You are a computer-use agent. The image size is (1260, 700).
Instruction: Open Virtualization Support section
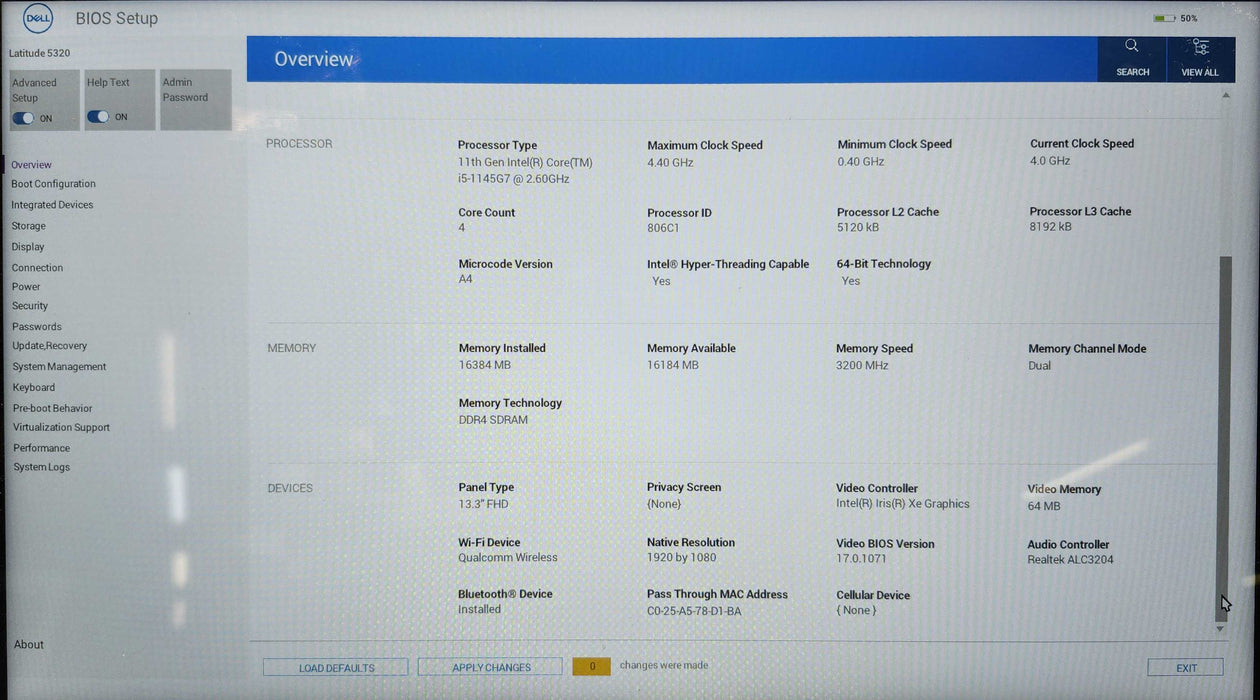pos(62,428)
